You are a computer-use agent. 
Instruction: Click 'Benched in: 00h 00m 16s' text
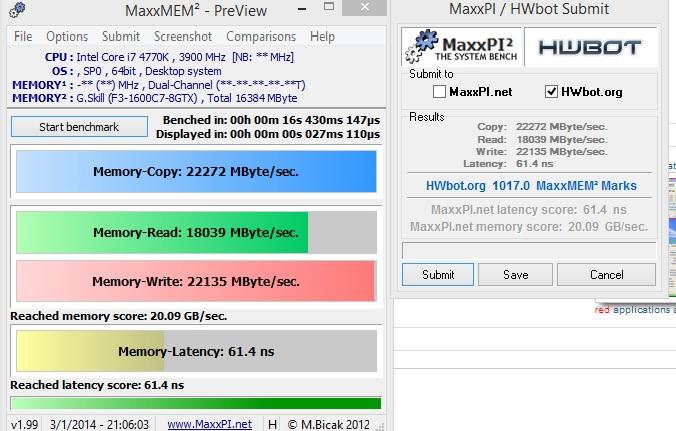click(x=272, y=120)
